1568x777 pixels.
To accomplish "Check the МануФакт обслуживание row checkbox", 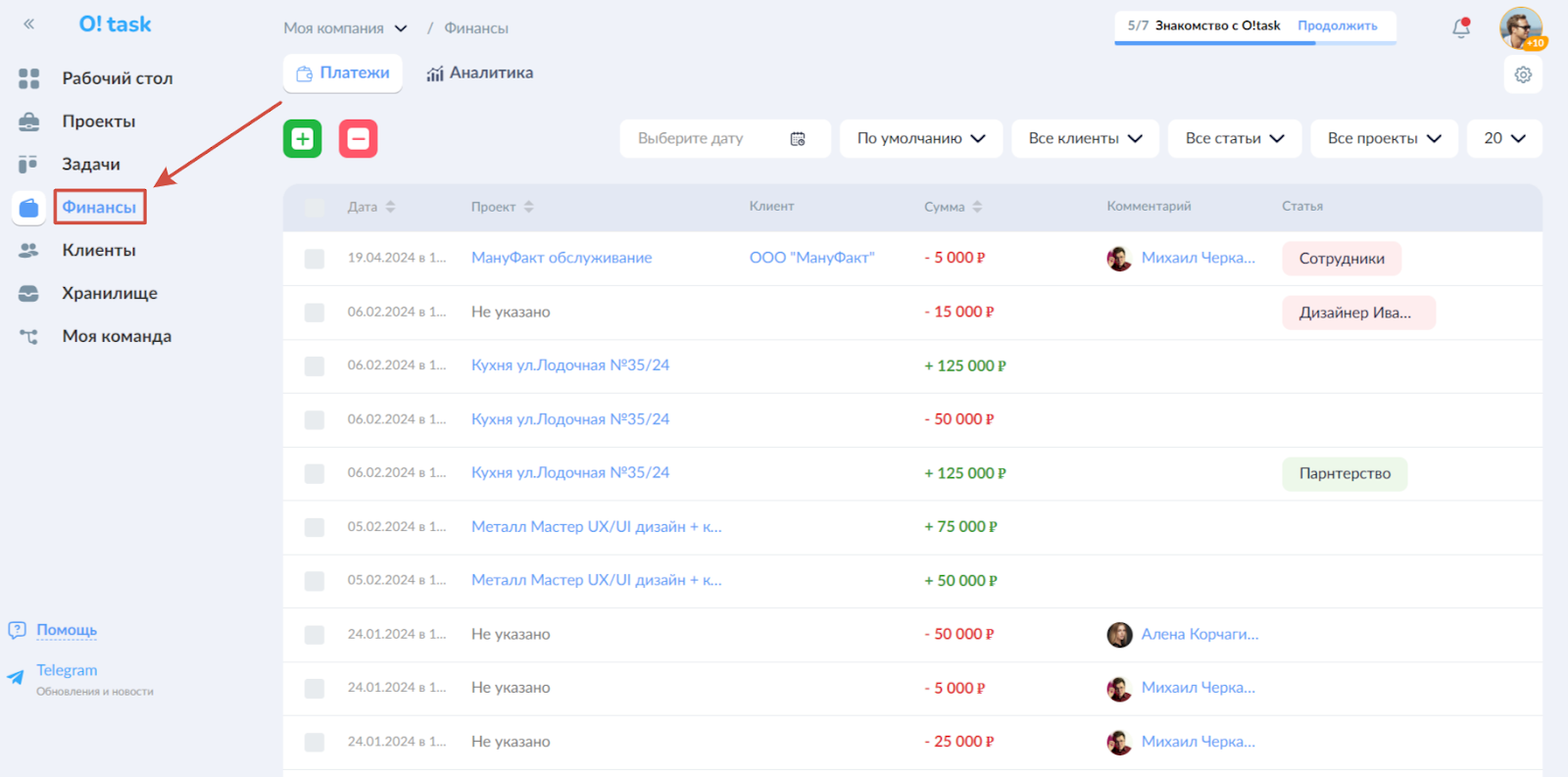I will pyautogui.click(x=315, y=259).
